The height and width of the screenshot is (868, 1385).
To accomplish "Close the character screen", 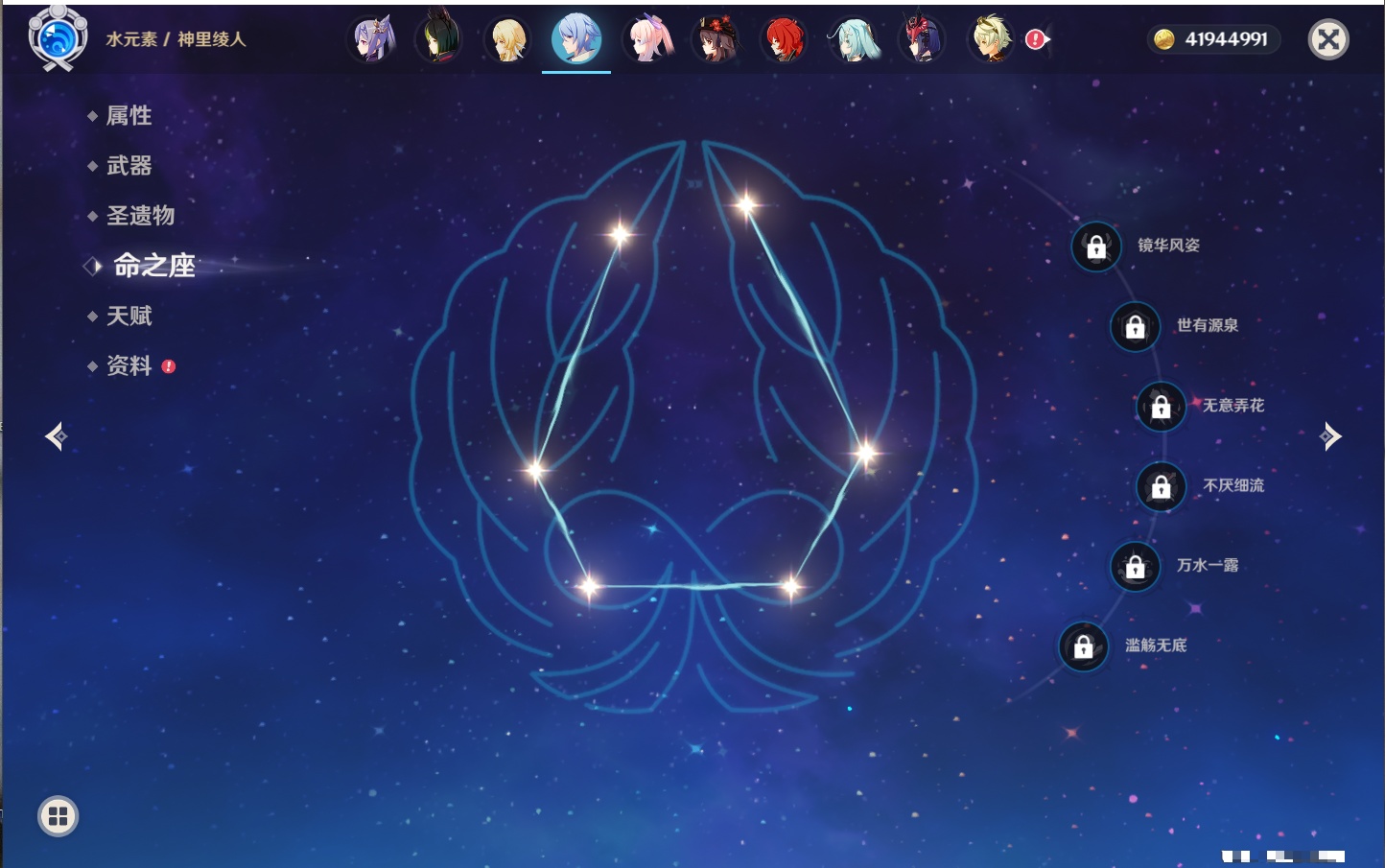I will [1328, 39].
